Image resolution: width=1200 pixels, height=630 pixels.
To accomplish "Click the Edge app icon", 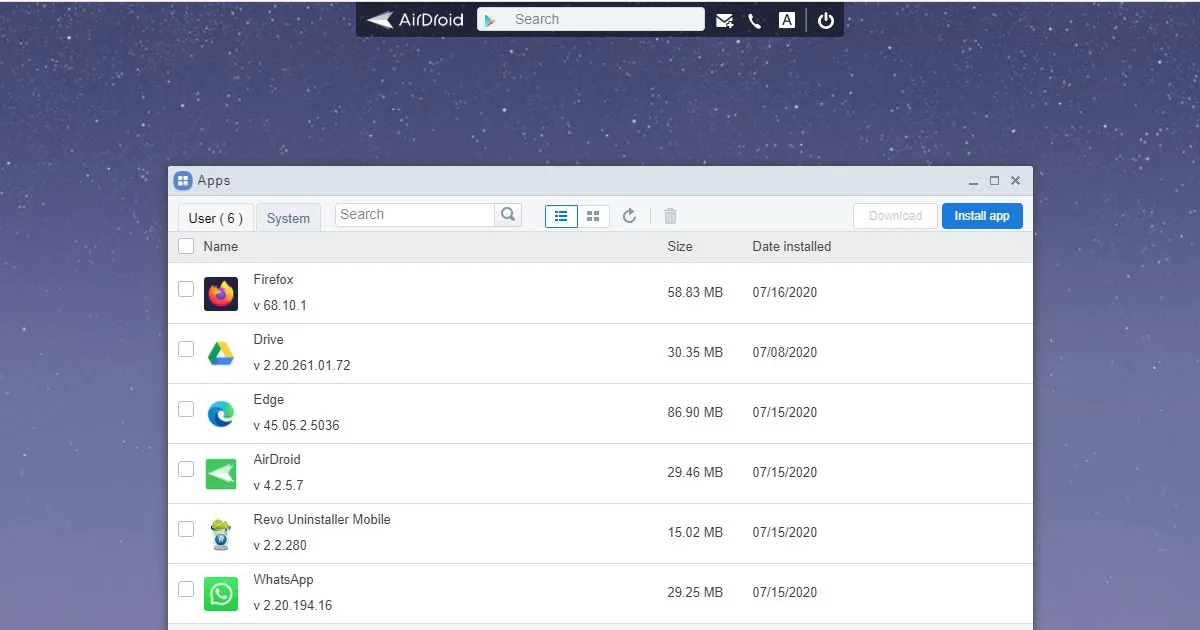I will click(221, 413).
